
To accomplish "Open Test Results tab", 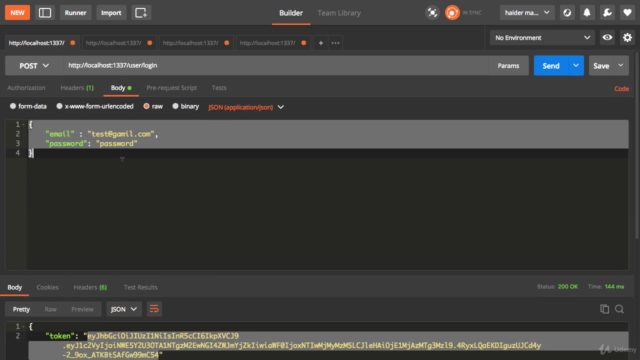I will (x=140, y=287).
